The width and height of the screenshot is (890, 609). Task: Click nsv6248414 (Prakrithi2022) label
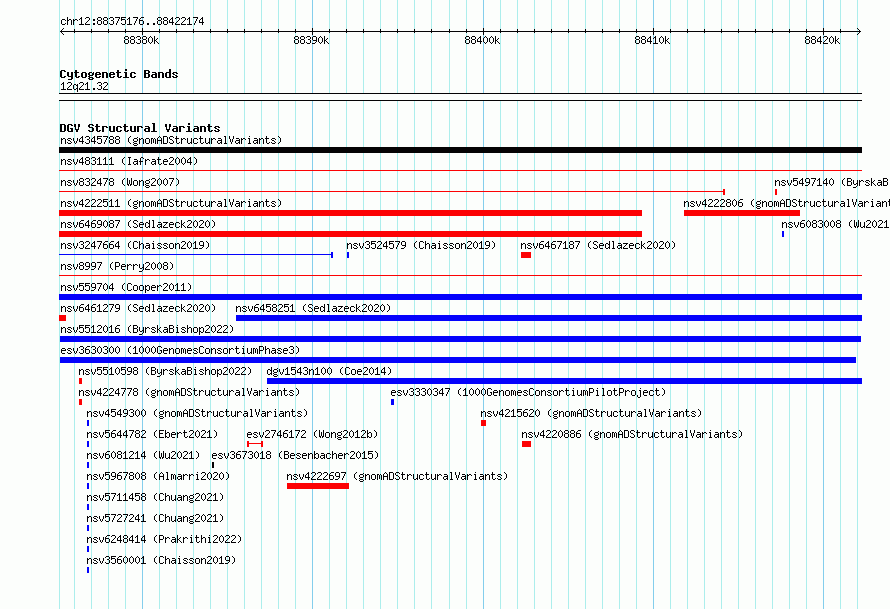coord(164,539)
